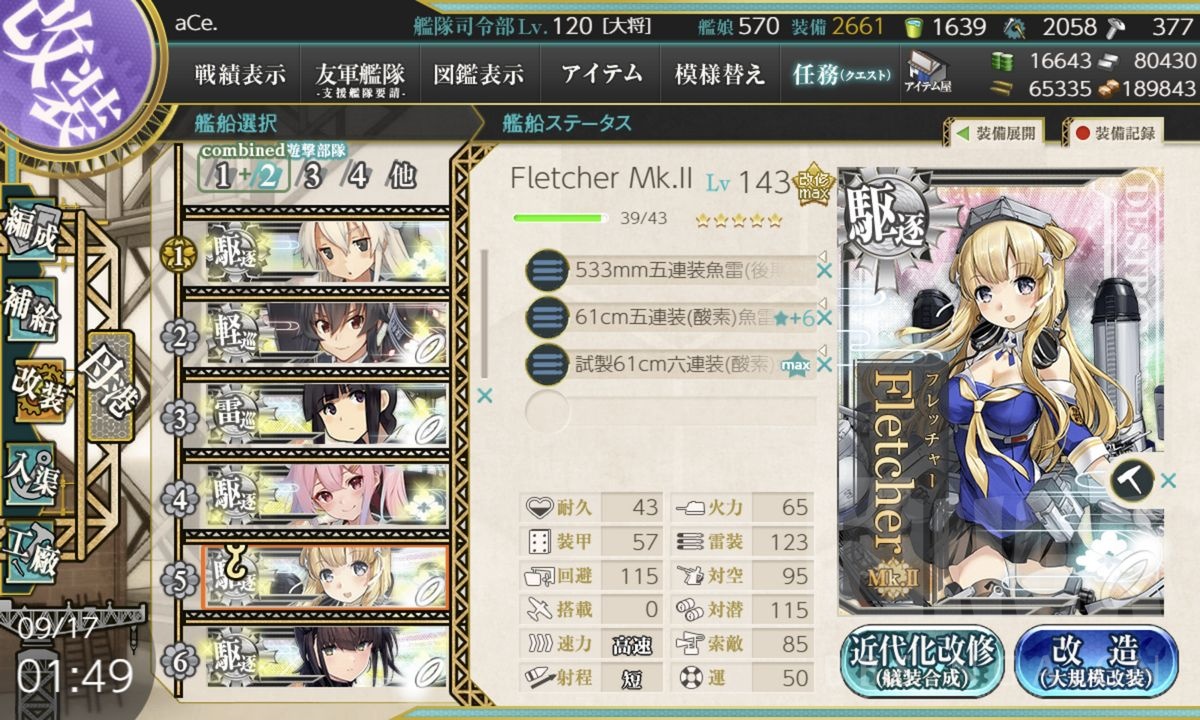Open the アイテム屋 shop icon

click(x=929, y=72)
